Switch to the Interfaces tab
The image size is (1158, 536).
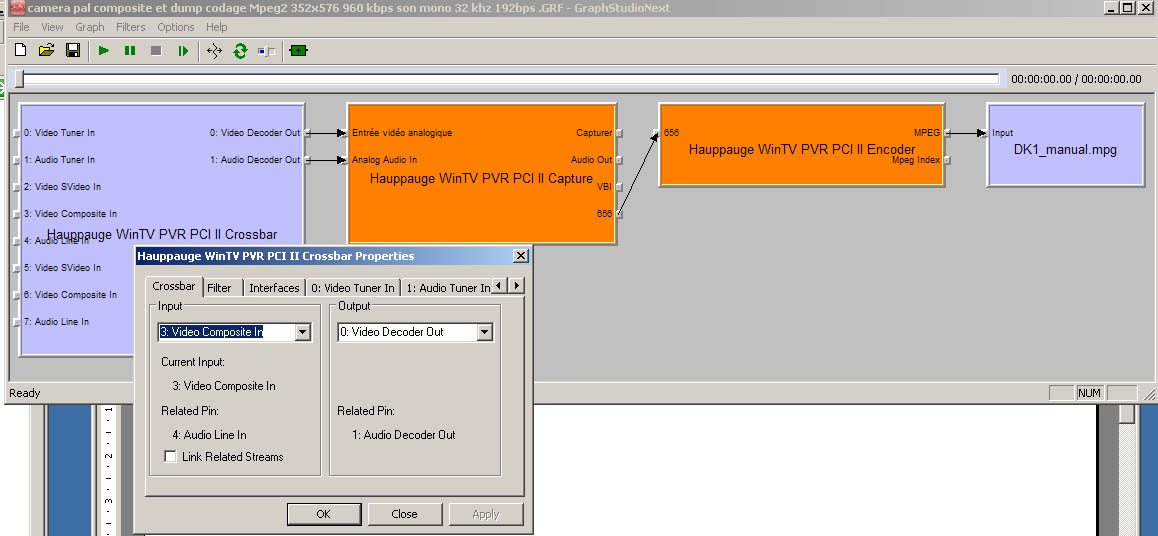pos(274,288)
